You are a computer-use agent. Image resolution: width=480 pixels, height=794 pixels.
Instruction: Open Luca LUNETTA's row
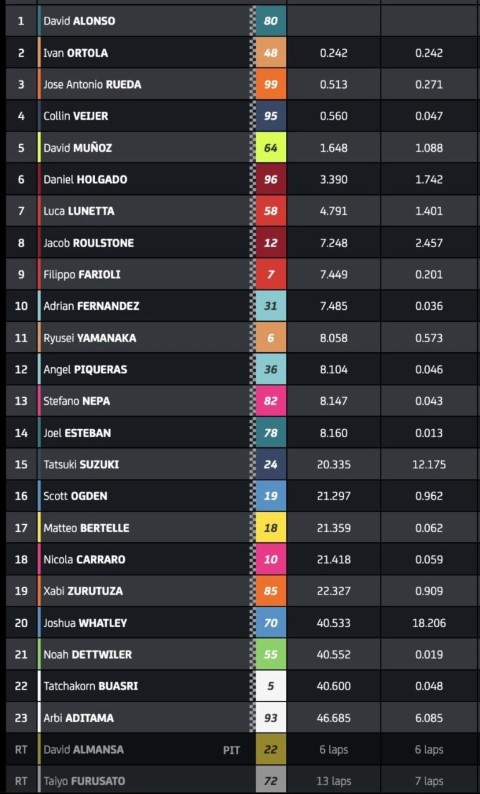240,211
